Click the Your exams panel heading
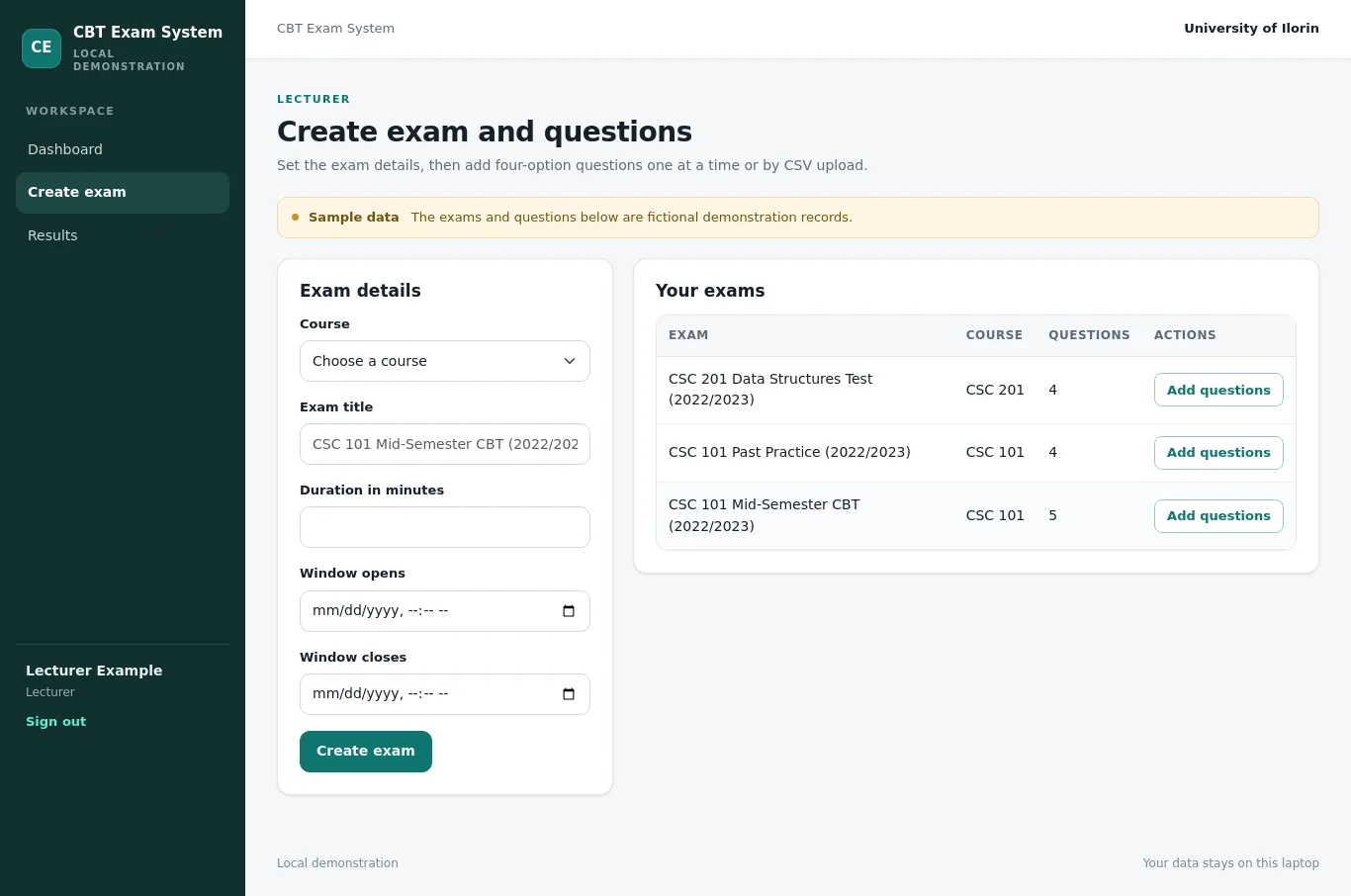Image resolution: width=1351 pixels, height=896 pixels. point(710,291)
